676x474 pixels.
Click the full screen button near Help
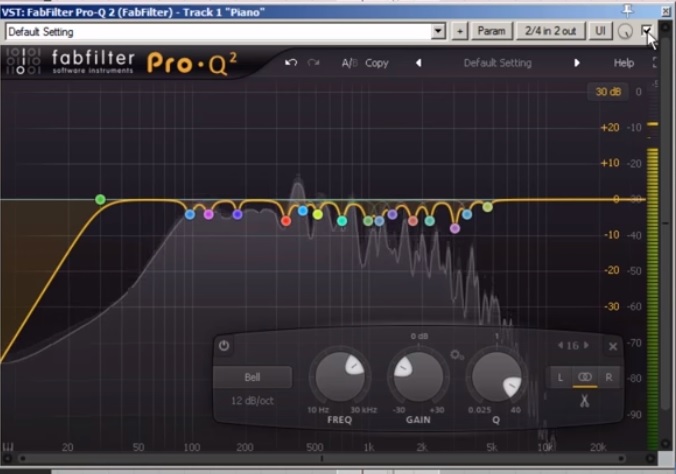coord(655,63)
